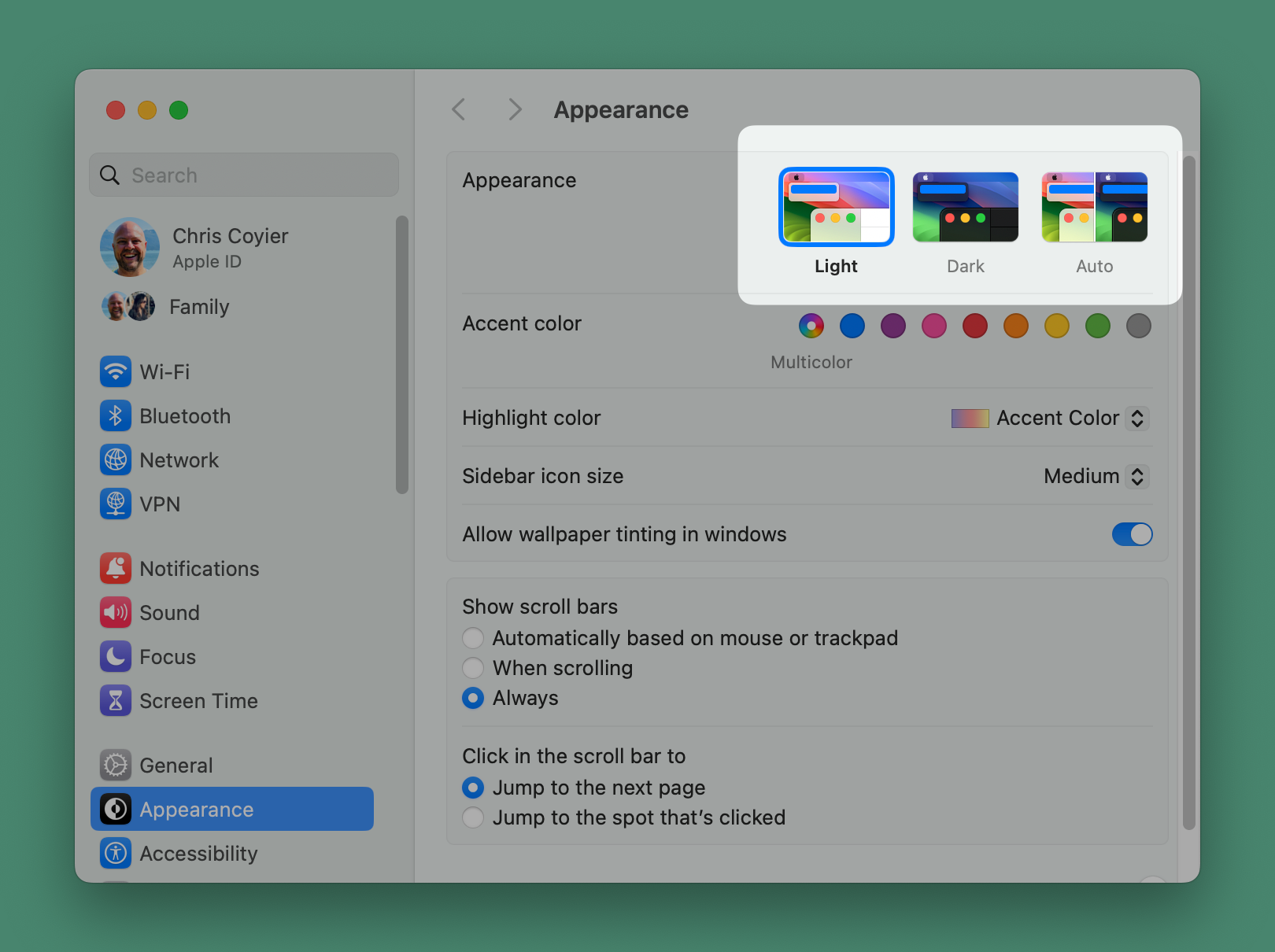This screenshot has width=1275, height=952.
Task: Open Wi-Fi settings via its sidebar icon
Action: pyautogui.click(x=116, y=372)
